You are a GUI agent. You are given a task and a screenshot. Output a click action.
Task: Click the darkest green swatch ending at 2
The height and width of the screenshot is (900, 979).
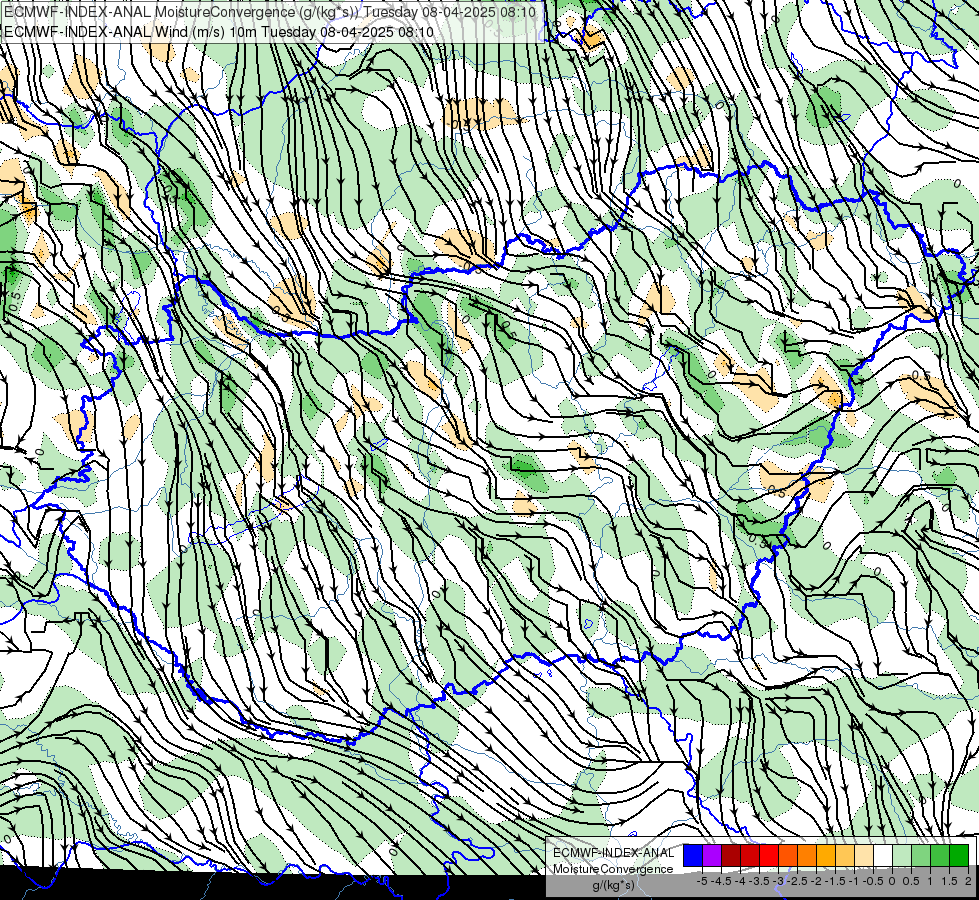tap(959, 856)
